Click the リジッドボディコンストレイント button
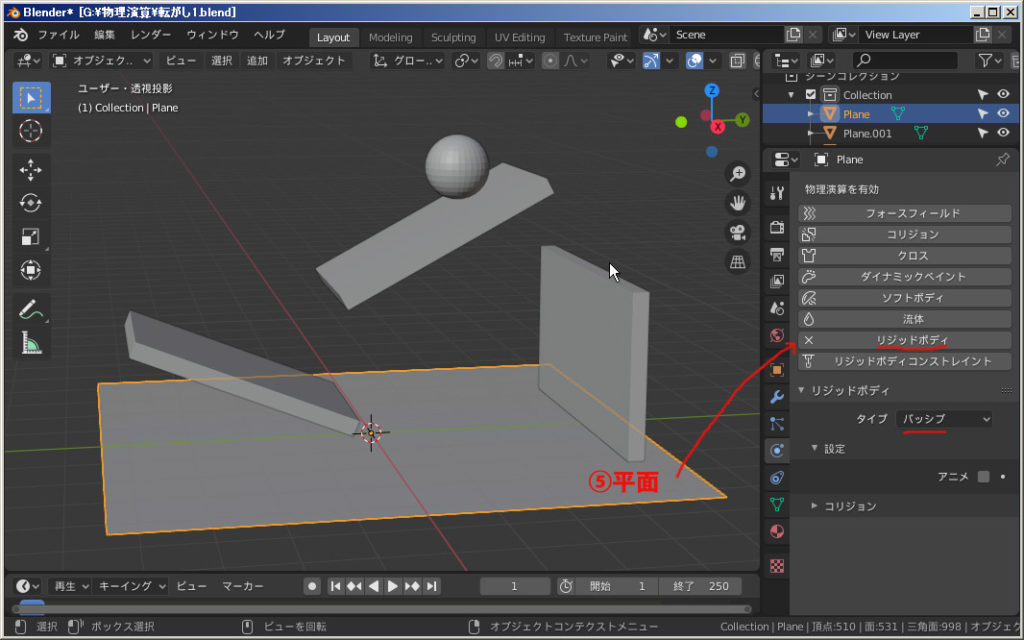Image resolution: width=1024 pixels, height=640 pixels. (910, 361)
